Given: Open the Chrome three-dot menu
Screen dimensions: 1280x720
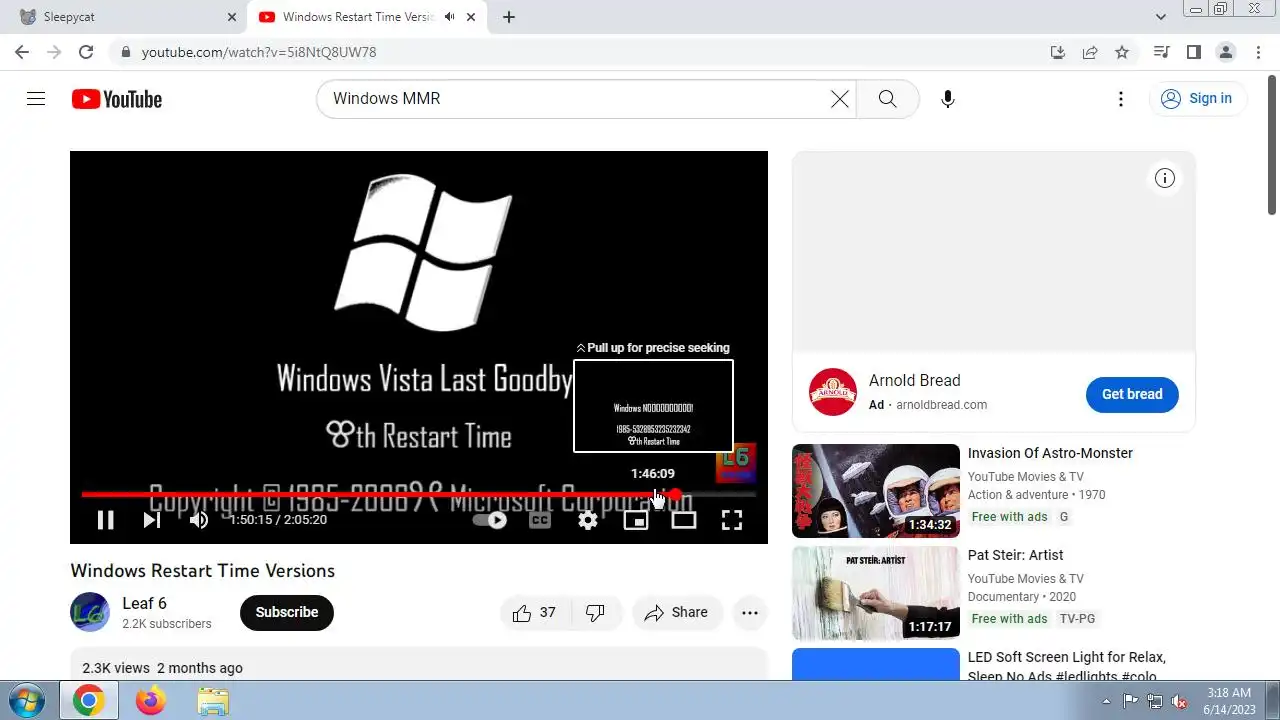Looking at the screenshot, I should [1258, 52].
